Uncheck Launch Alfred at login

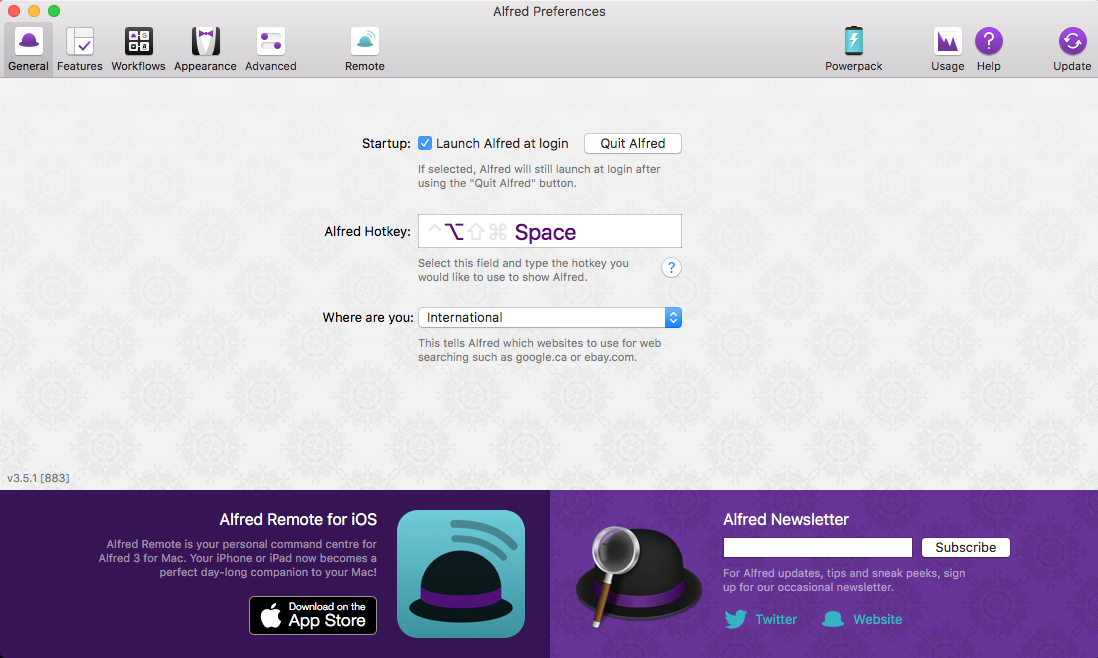[x=425, y=143]
